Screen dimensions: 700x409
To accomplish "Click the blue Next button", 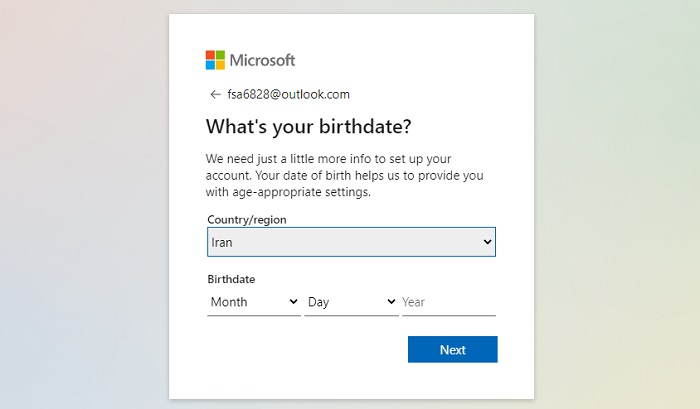I will coord(453,349).
